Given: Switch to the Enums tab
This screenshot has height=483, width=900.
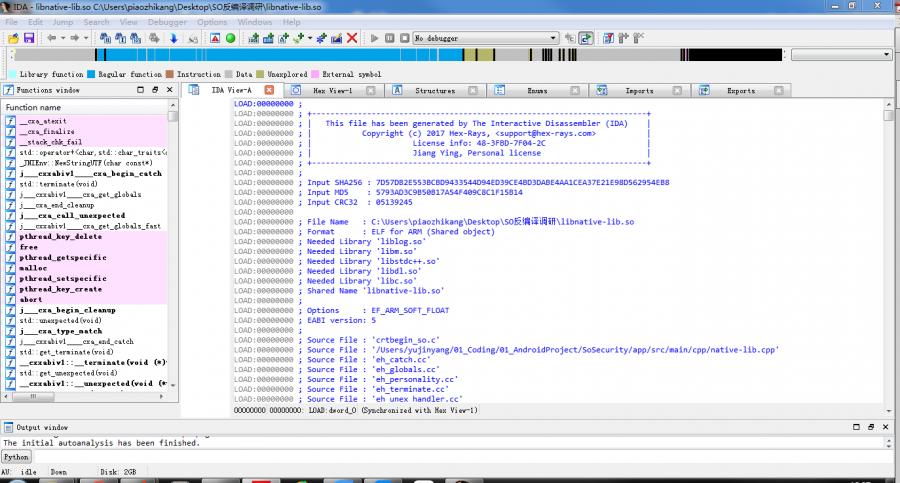Looking at the screenshot, I should click(537, 90).
